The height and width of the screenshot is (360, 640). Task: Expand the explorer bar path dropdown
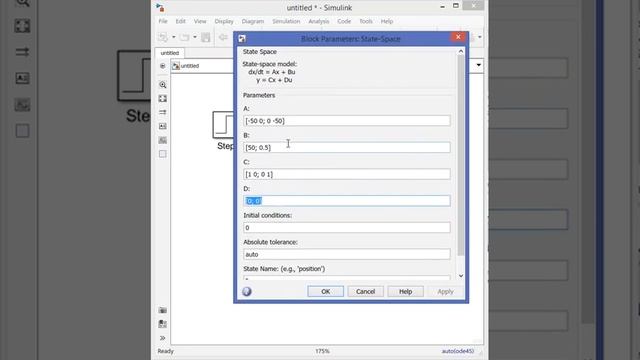(479, 65)
